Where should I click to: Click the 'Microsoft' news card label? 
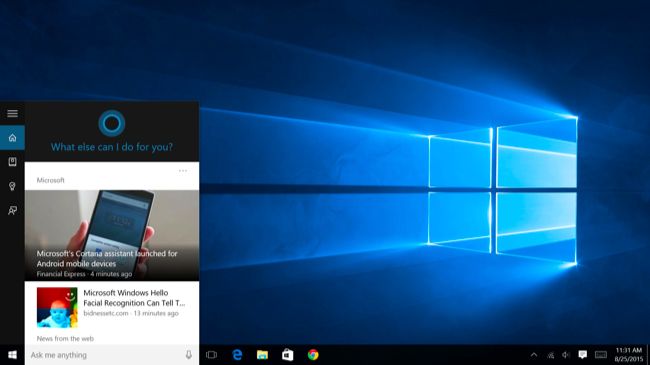pyautogui.click(x=51, y=180)
